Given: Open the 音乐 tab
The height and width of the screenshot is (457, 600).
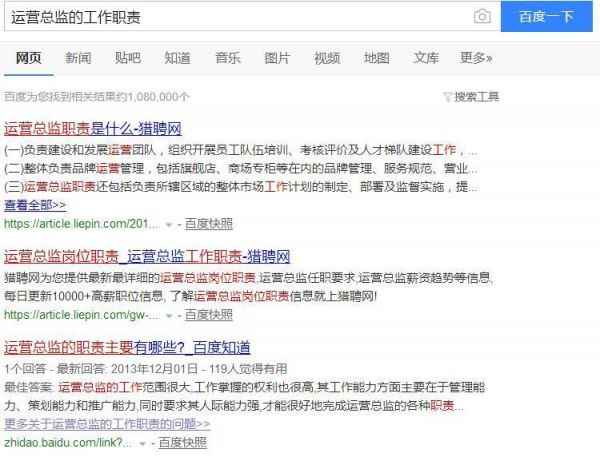Looking at the screenshot, I should (x=227, y=58).
